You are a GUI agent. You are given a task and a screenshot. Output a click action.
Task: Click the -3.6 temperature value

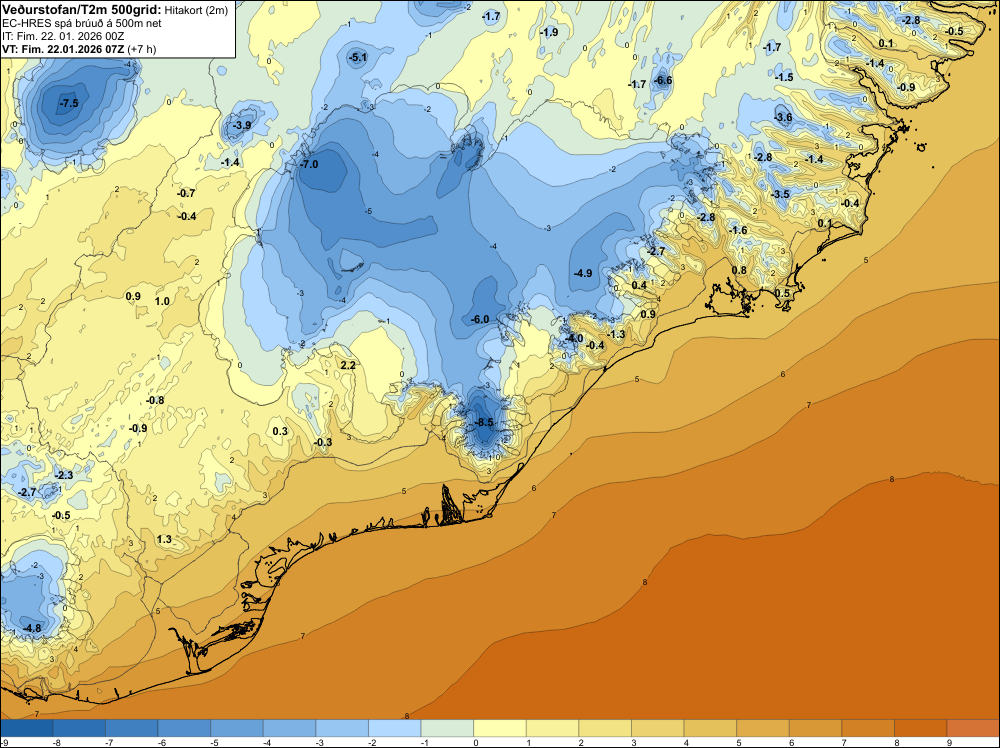click(x=783, y=117)
